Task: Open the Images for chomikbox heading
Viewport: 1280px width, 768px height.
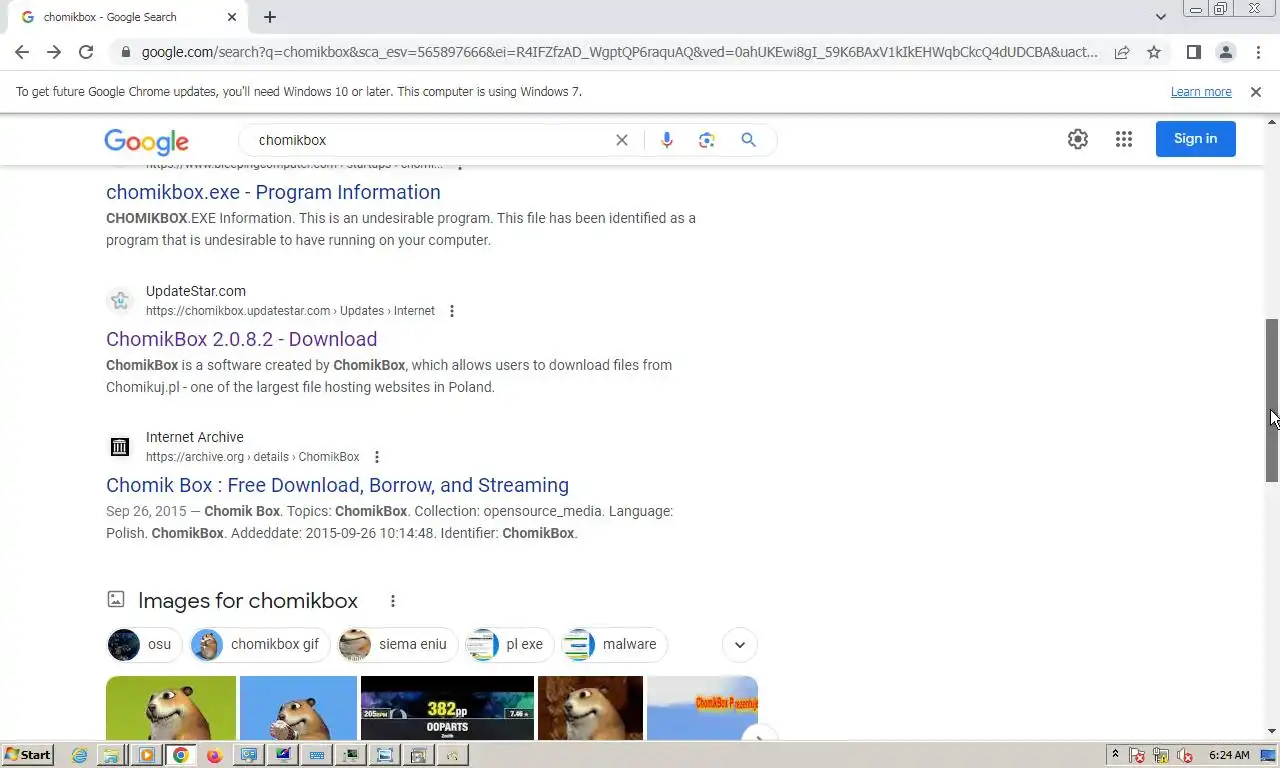Action: (x=248, y=601)
